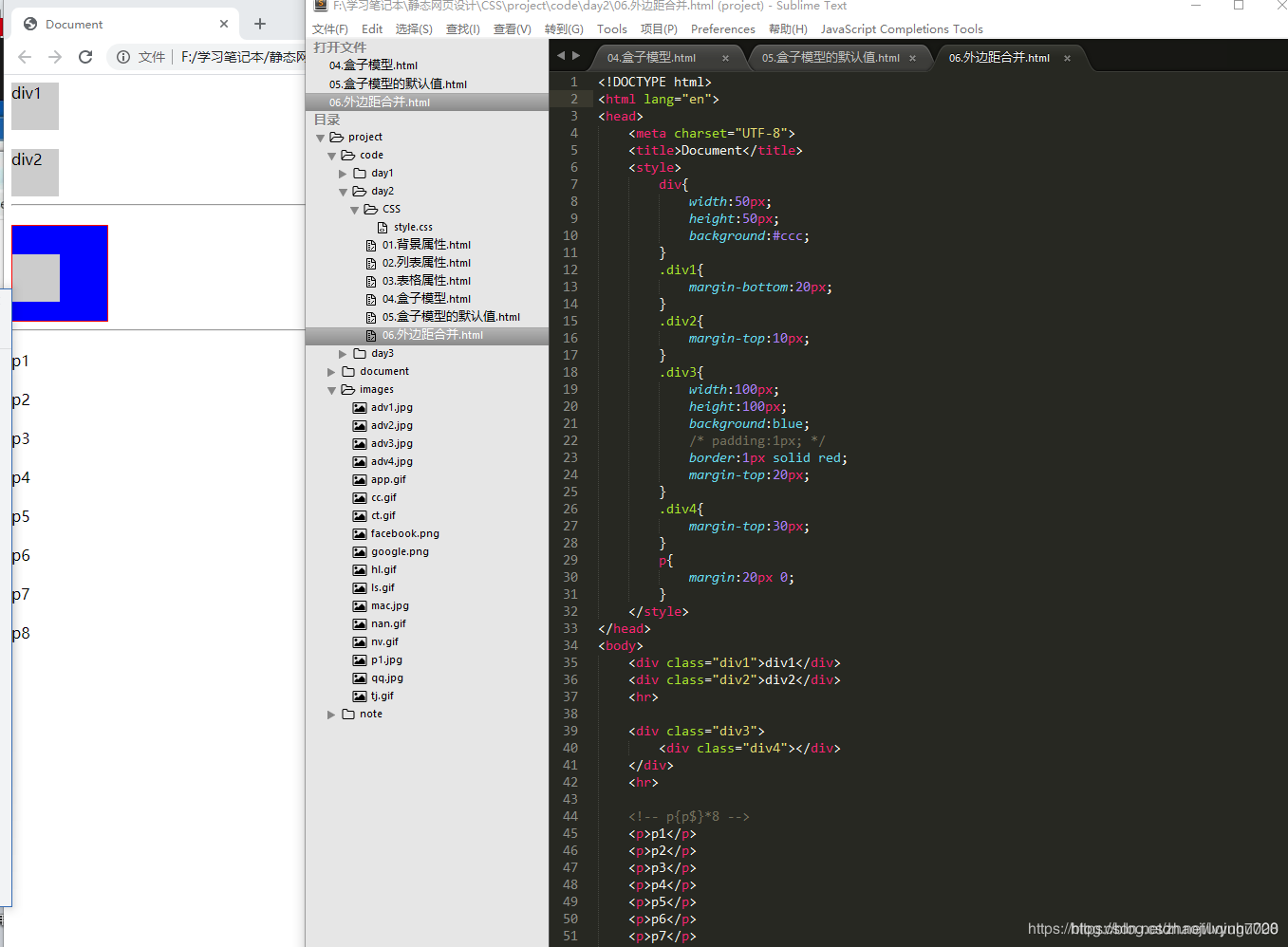
Task: Click the Sublime tab scroll right arrow
Action: (576, 56)
